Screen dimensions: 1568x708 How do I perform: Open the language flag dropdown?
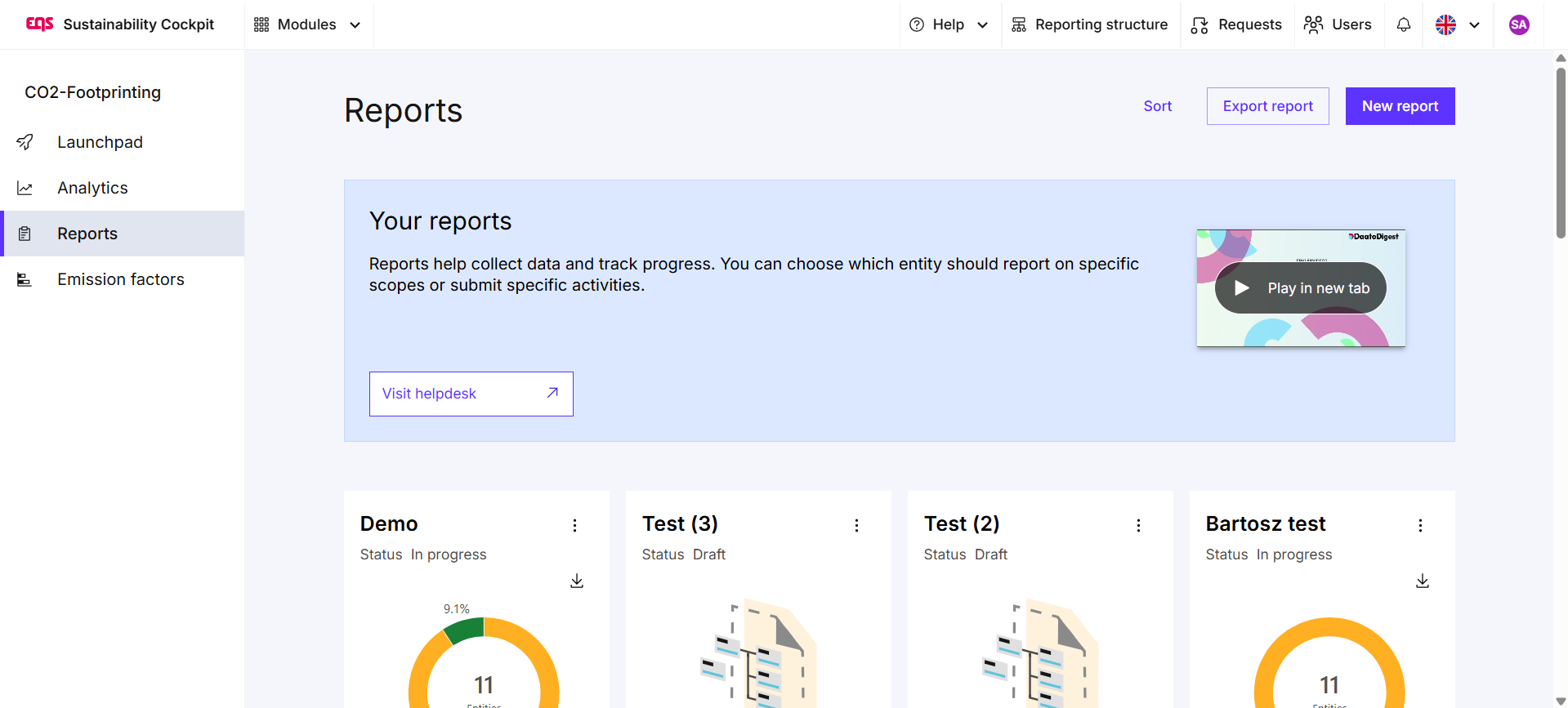(1457, 24)
